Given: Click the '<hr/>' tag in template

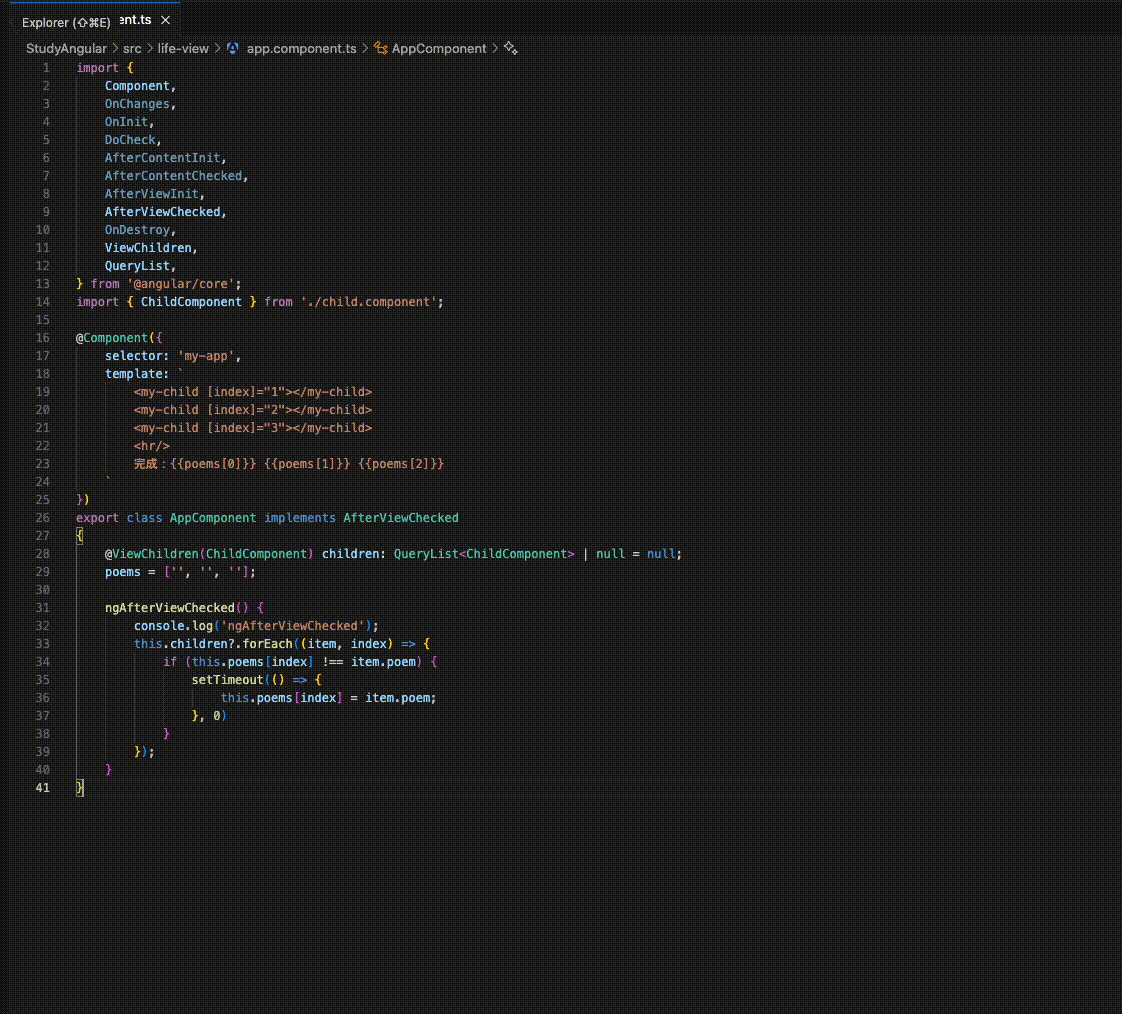Looking at the screenshot, I should (x=152, y=446).
